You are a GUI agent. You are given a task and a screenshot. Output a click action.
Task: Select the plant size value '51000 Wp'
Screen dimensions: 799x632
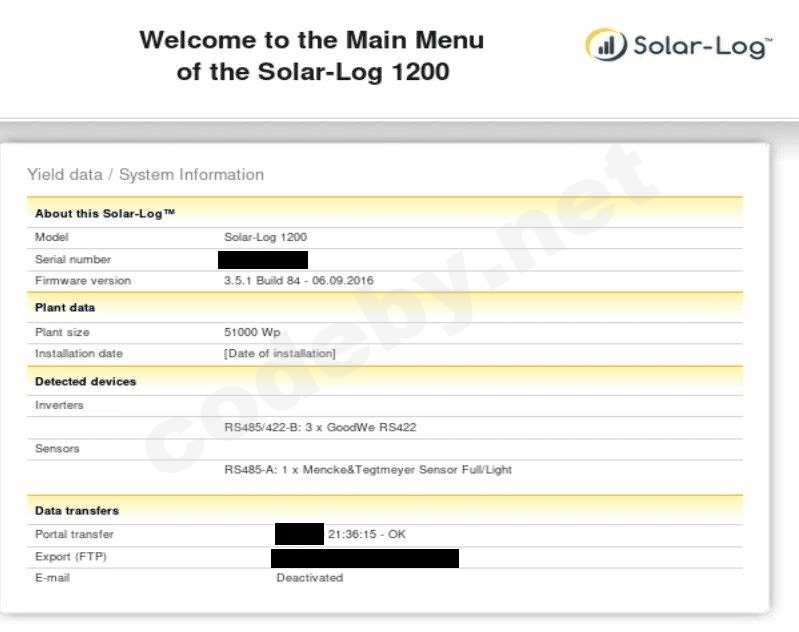[252, 332]
